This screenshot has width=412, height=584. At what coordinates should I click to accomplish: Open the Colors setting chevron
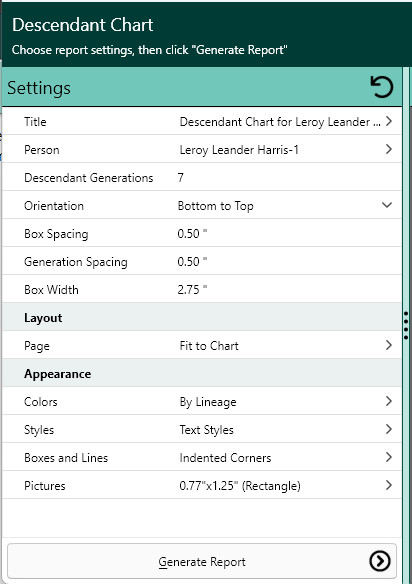[389, 401]
